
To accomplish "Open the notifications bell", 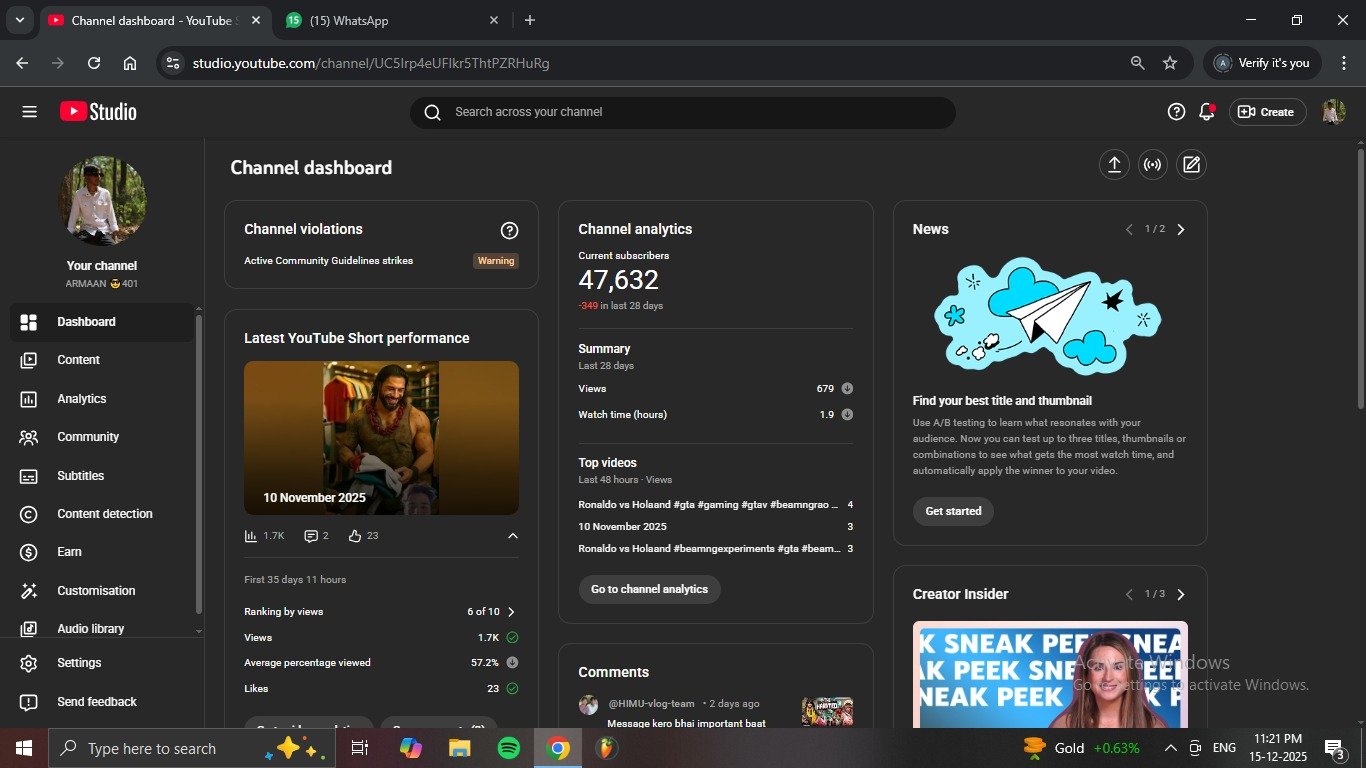I will 1206,112.
